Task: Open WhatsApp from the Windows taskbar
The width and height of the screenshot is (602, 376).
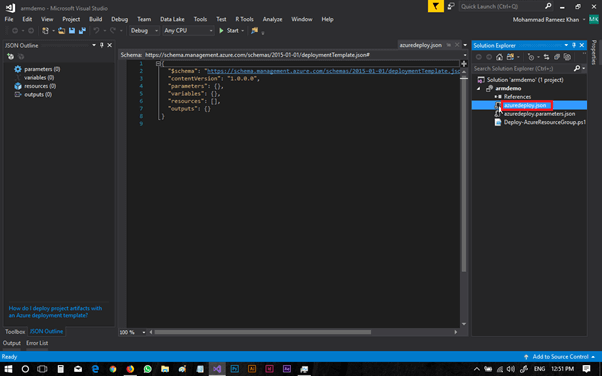Action: (x=147, y=369)
